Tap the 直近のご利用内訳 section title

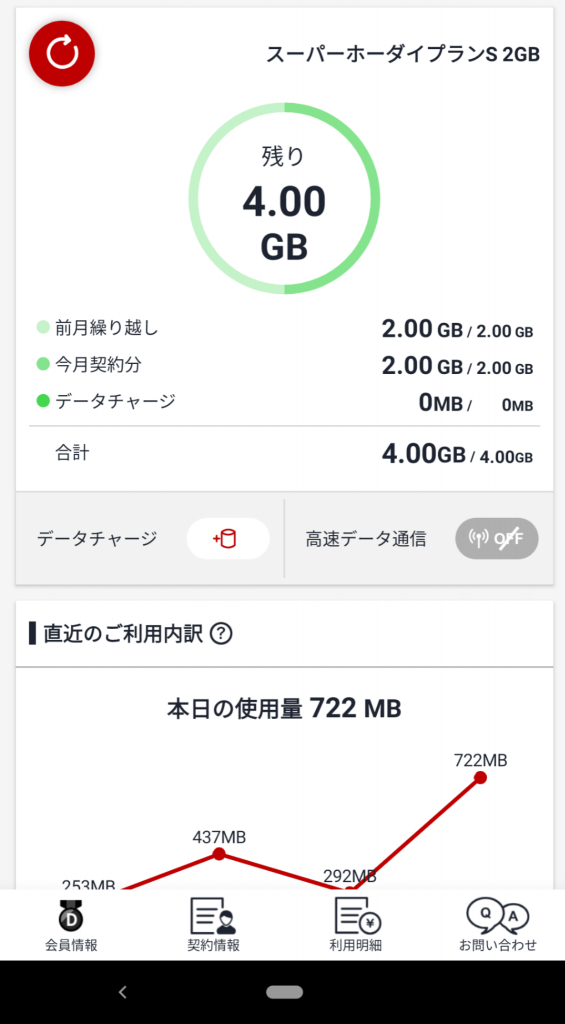(123, 633)
